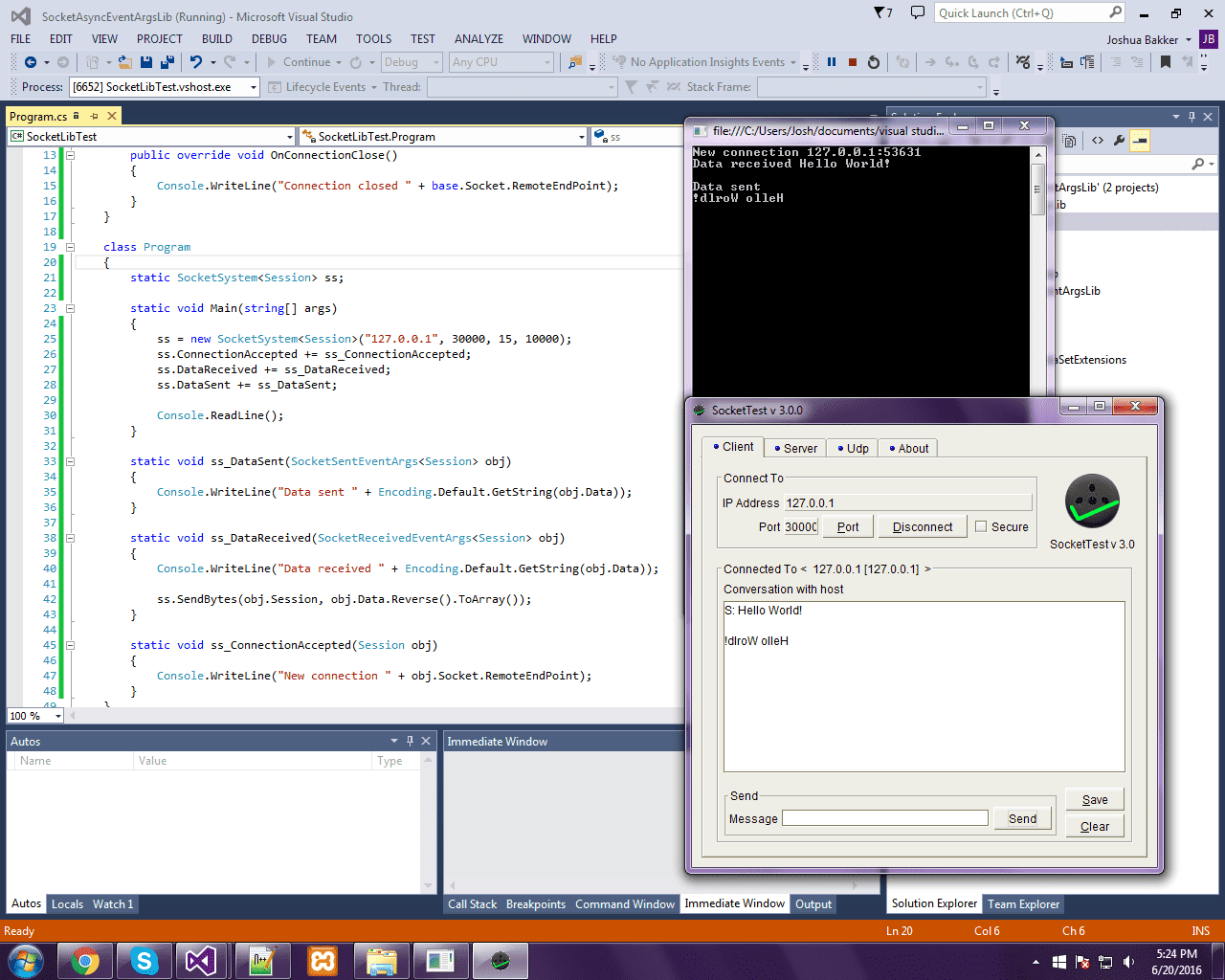Click the Message input field in SocketTest
The image size is (1225, 980).
(x=885, y=818)
